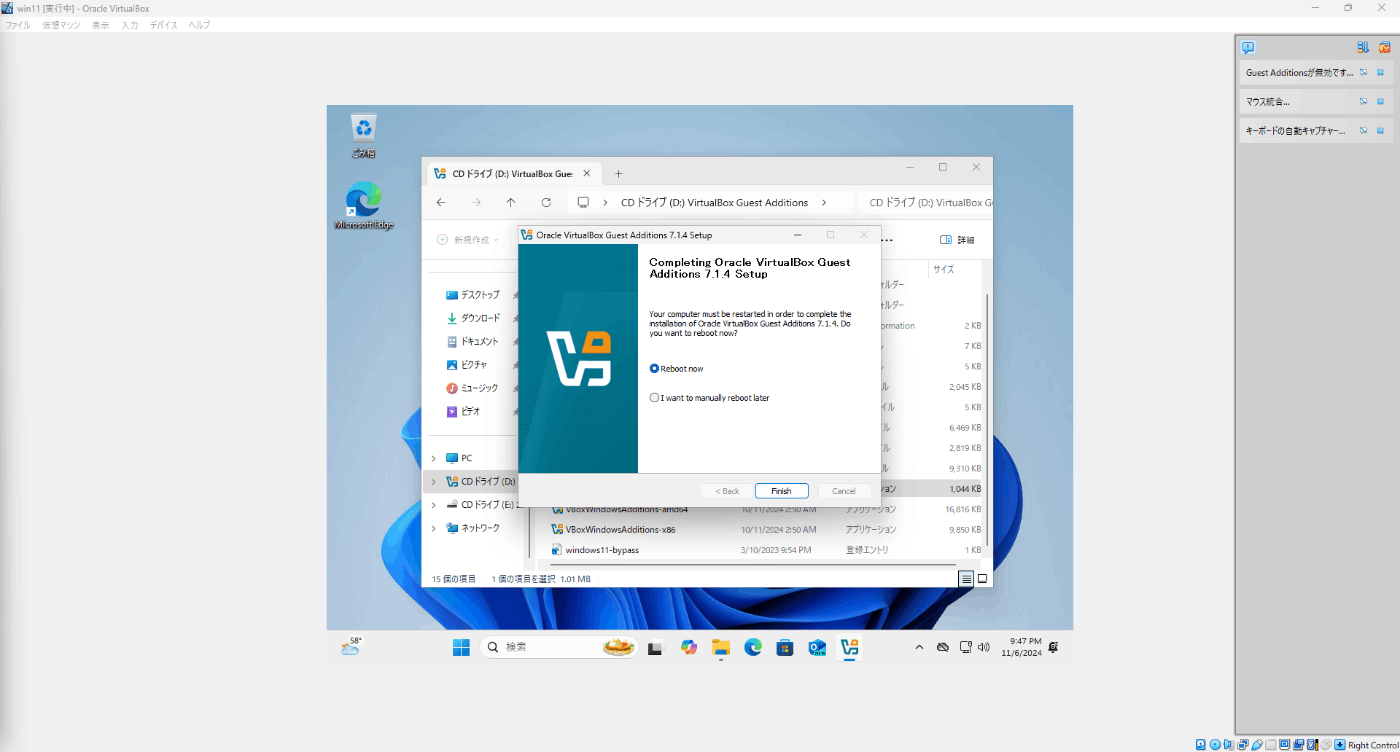Open the Recycle Bin desktop icon
Image resolution: width=1400 pixels, height=752 pixels.
363,136
